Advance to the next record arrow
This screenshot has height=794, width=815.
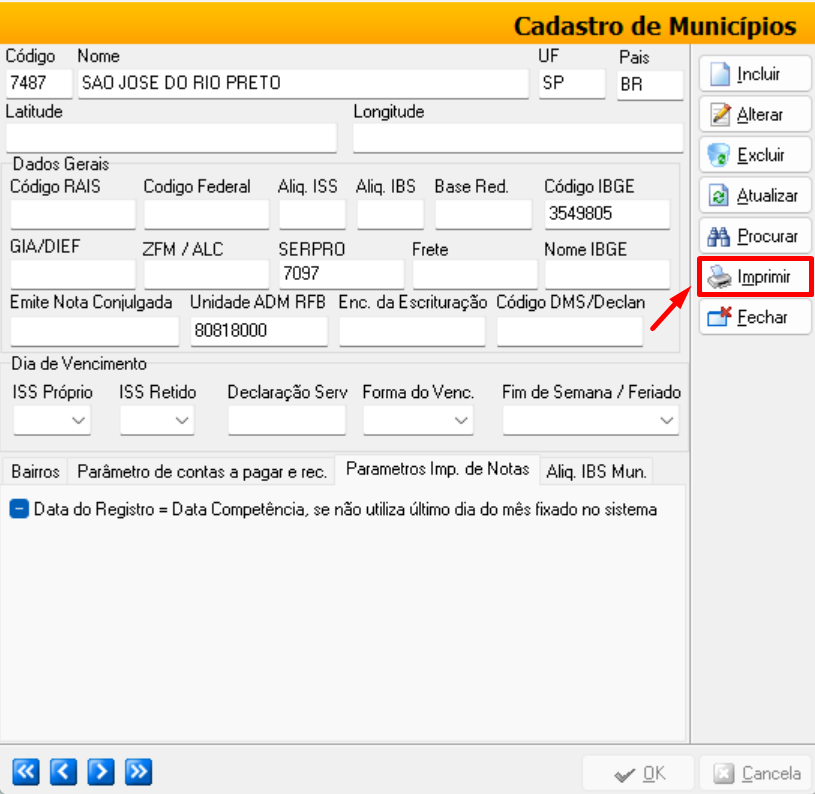[x=100, y=771]
